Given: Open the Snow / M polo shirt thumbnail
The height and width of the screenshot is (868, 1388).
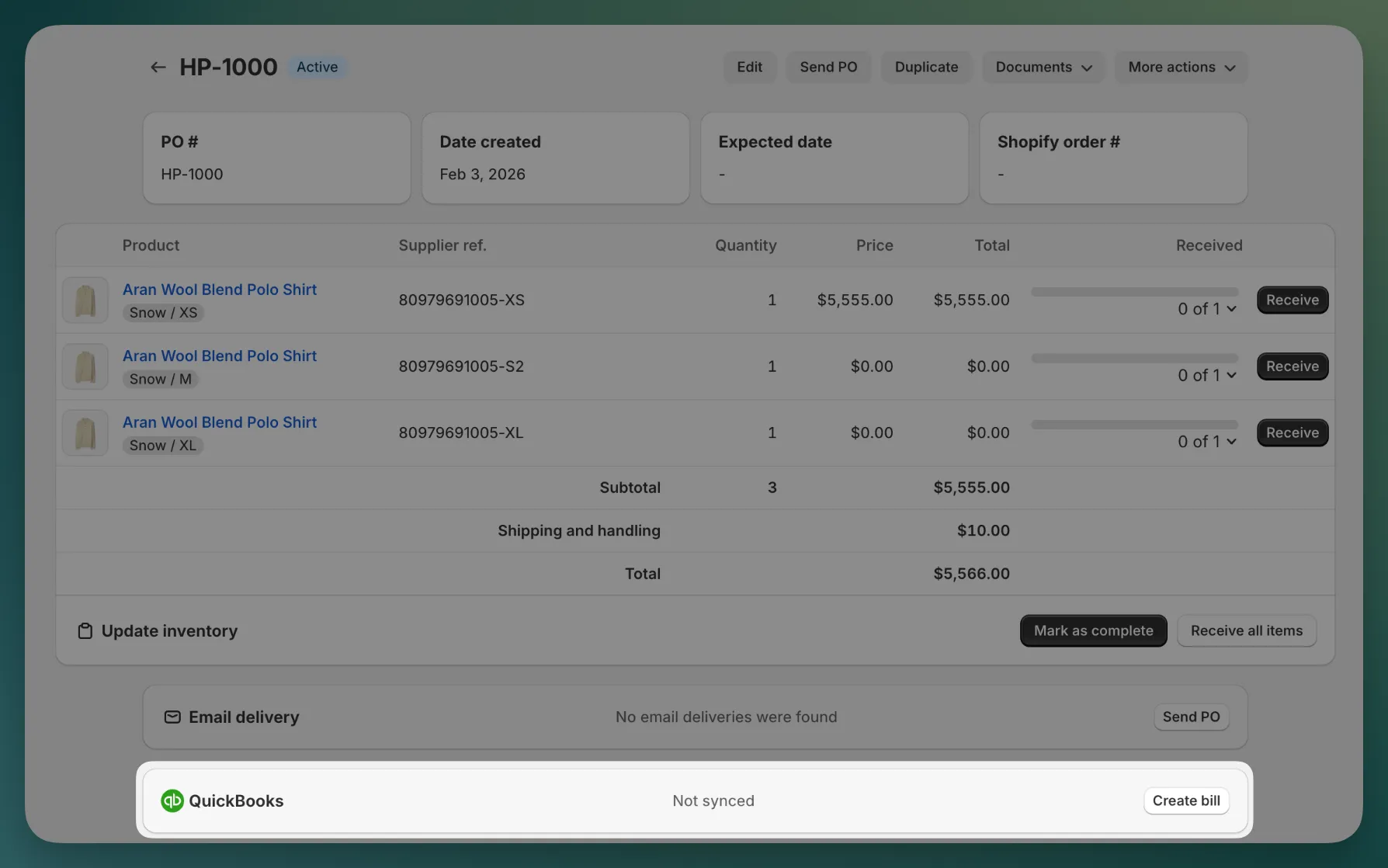Looking at the screenshot, I should click(85, 367).
